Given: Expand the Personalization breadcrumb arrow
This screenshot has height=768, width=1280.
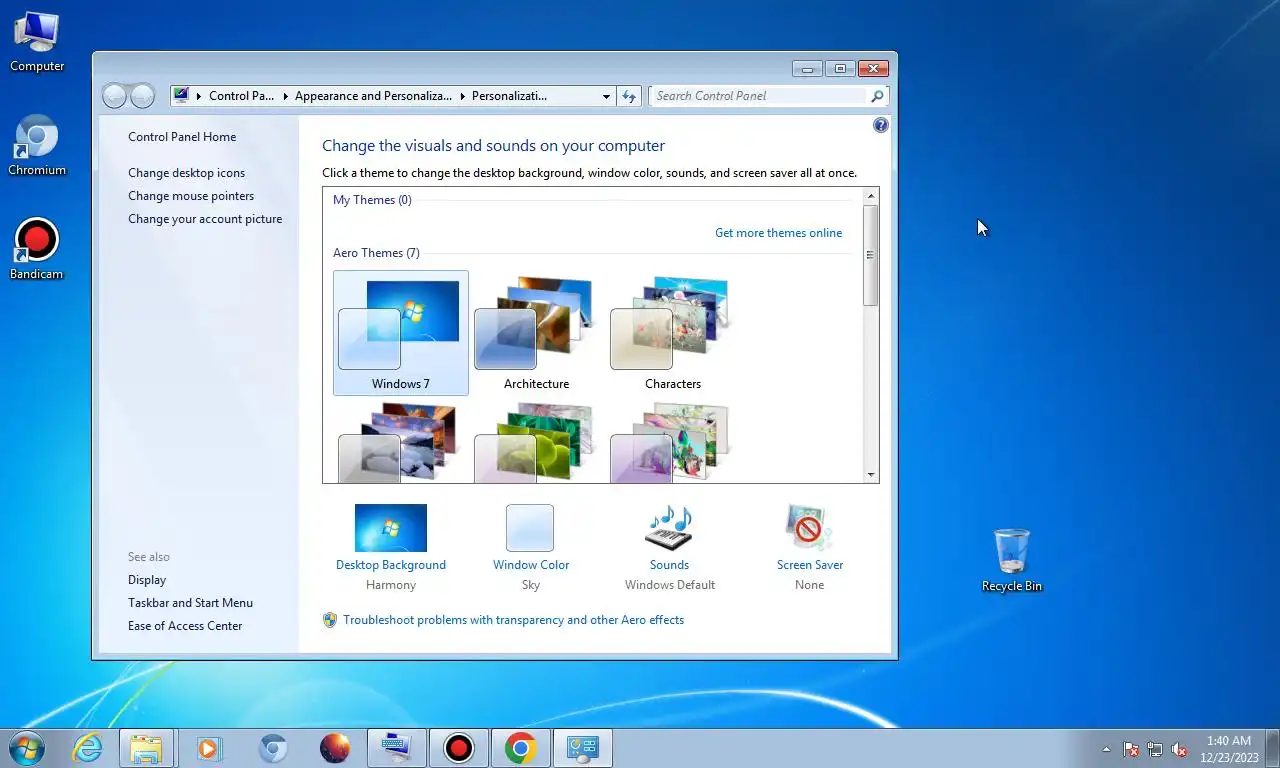Looking at the screenshot, I should tap(463, 96).
